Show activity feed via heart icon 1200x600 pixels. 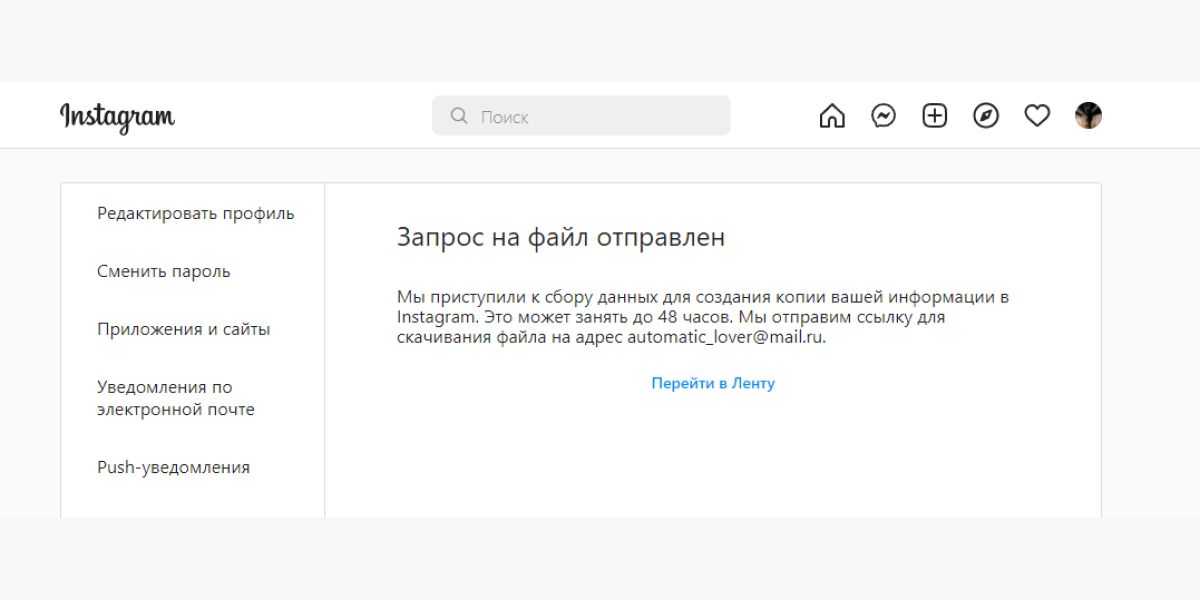pyautogui.click(x=1037, y=116)
